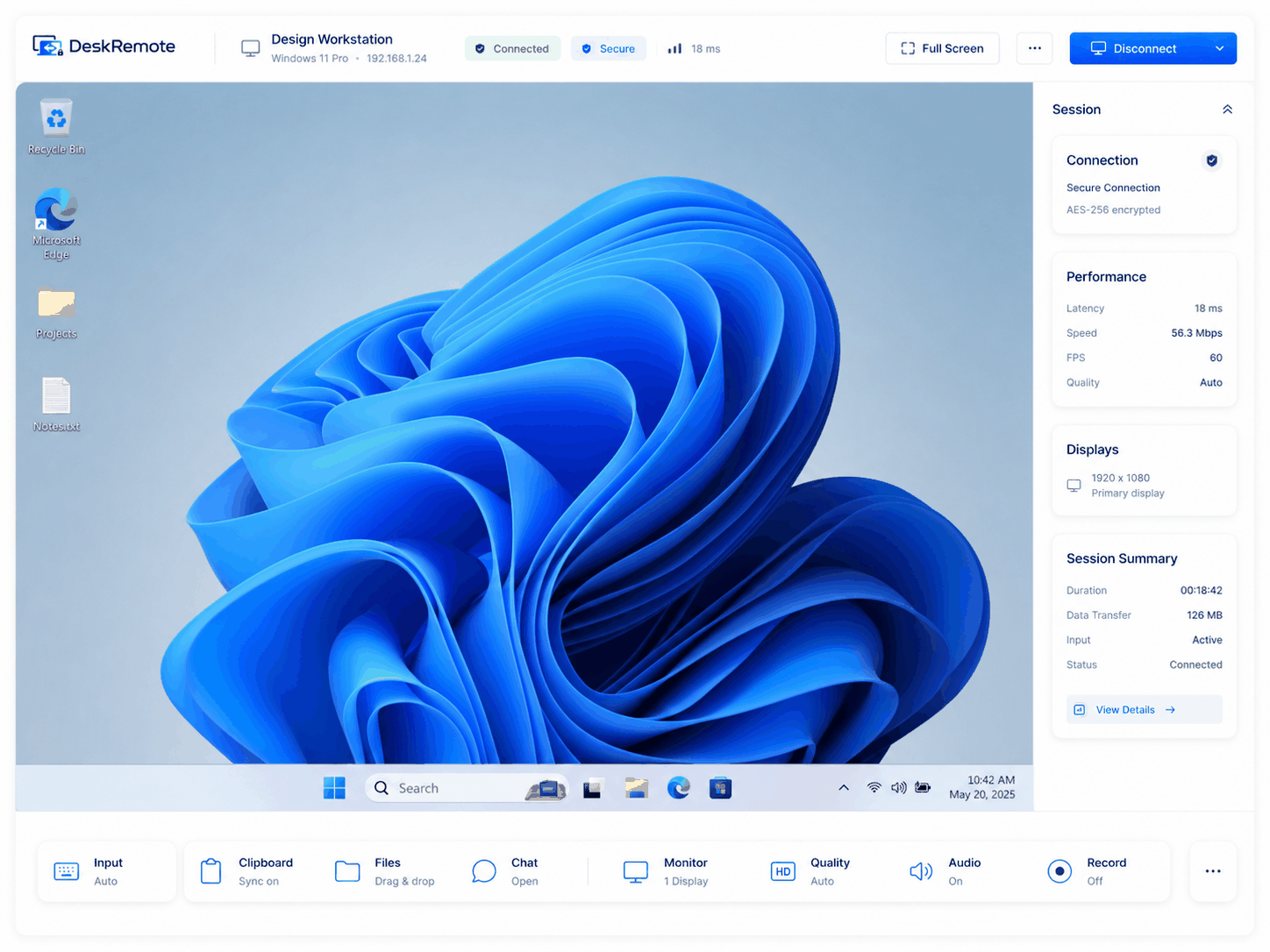
Task: Open more tools in bottom toolbar
Action: (x=1213, y=871)
